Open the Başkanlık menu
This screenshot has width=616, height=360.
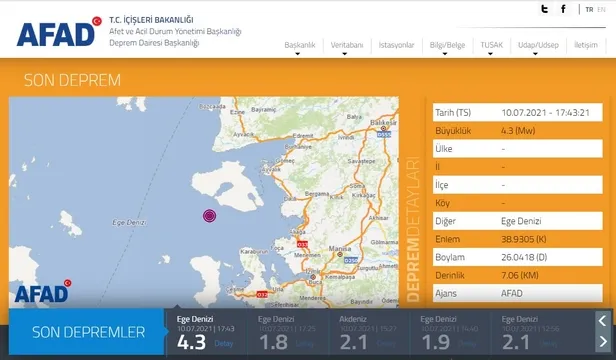(300, 45)
